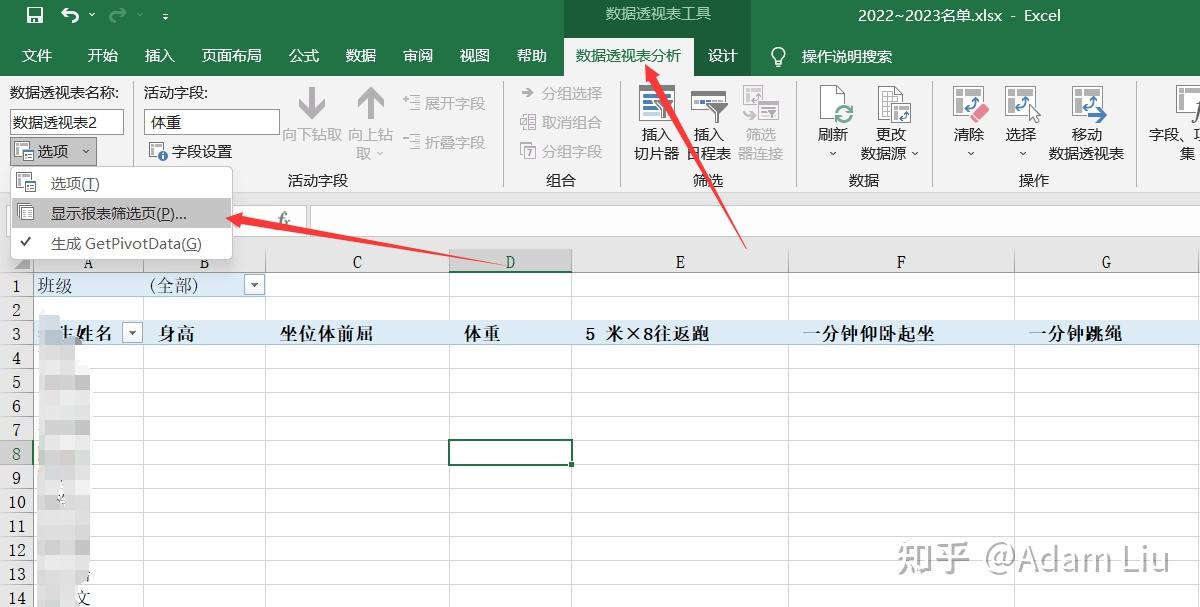Viewport: 1200px width, 607px height.
Task: Click 插入日程表 to insert a timeline
Action: coord(708,120)
